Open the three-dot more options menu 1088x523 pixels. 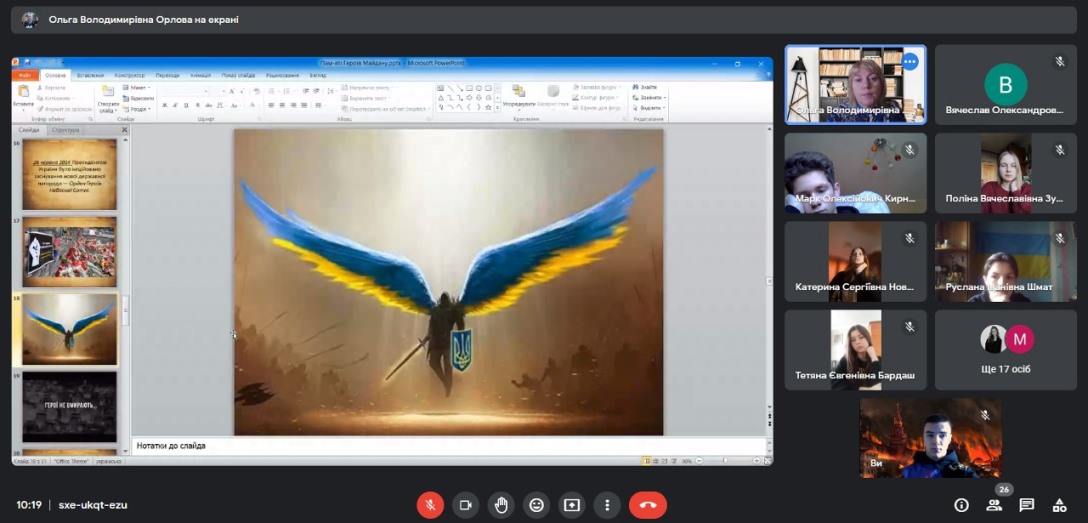tap(606, 505)
